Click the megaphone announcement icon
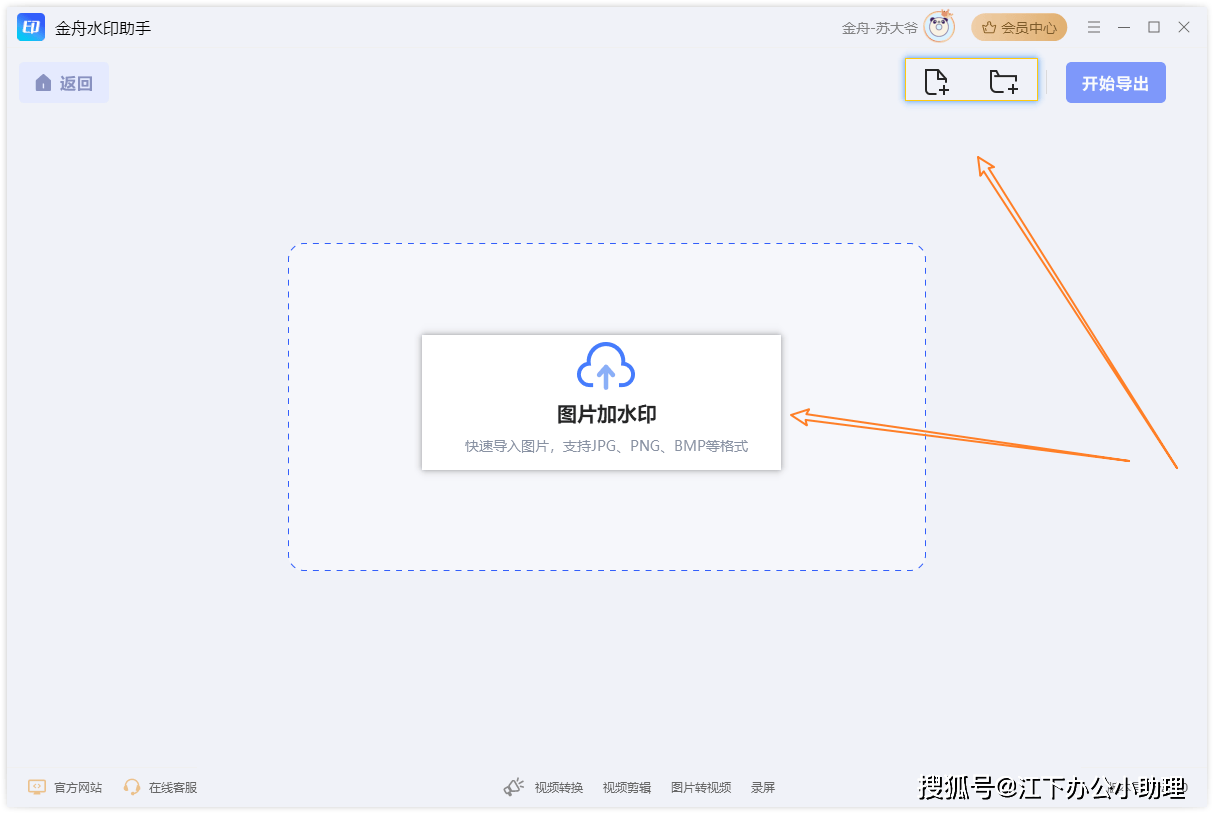1214x814 pixels. [514, 787]
